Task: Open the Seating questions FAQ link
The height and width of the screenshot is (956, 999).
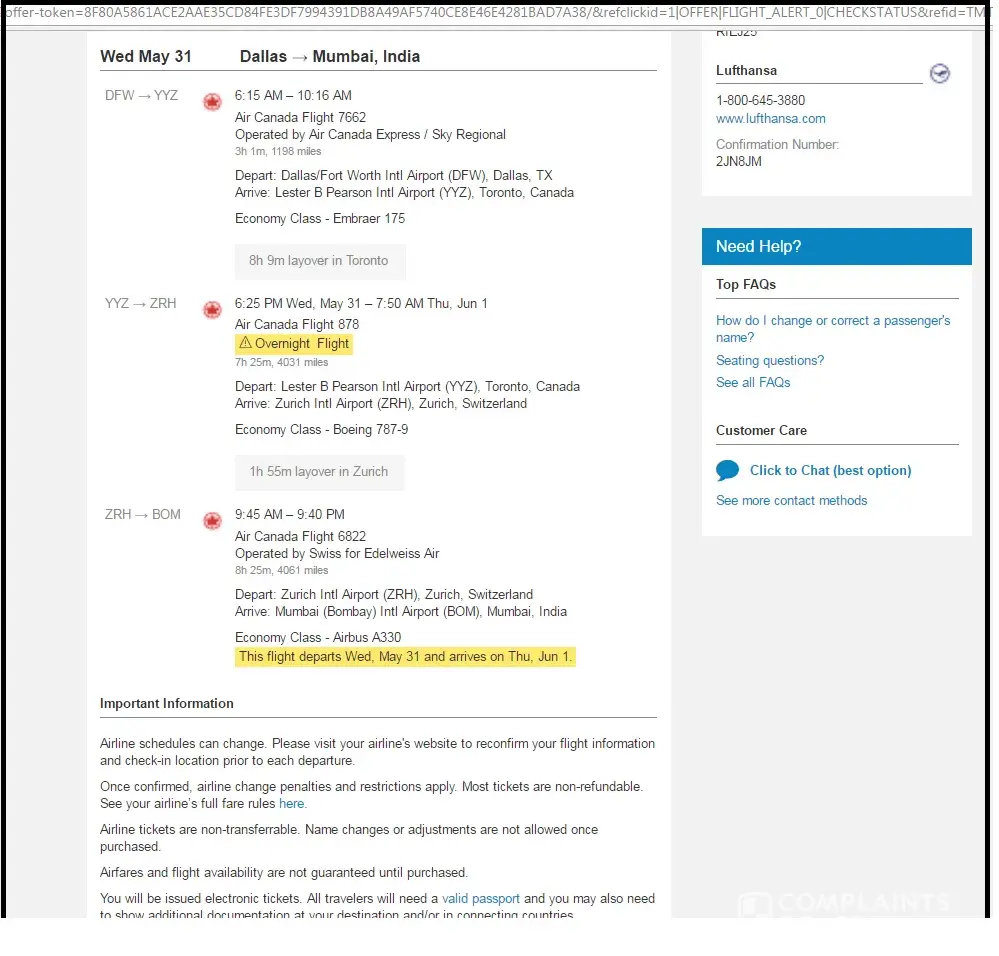Action: pyautogui.click(x=770, y=360)
